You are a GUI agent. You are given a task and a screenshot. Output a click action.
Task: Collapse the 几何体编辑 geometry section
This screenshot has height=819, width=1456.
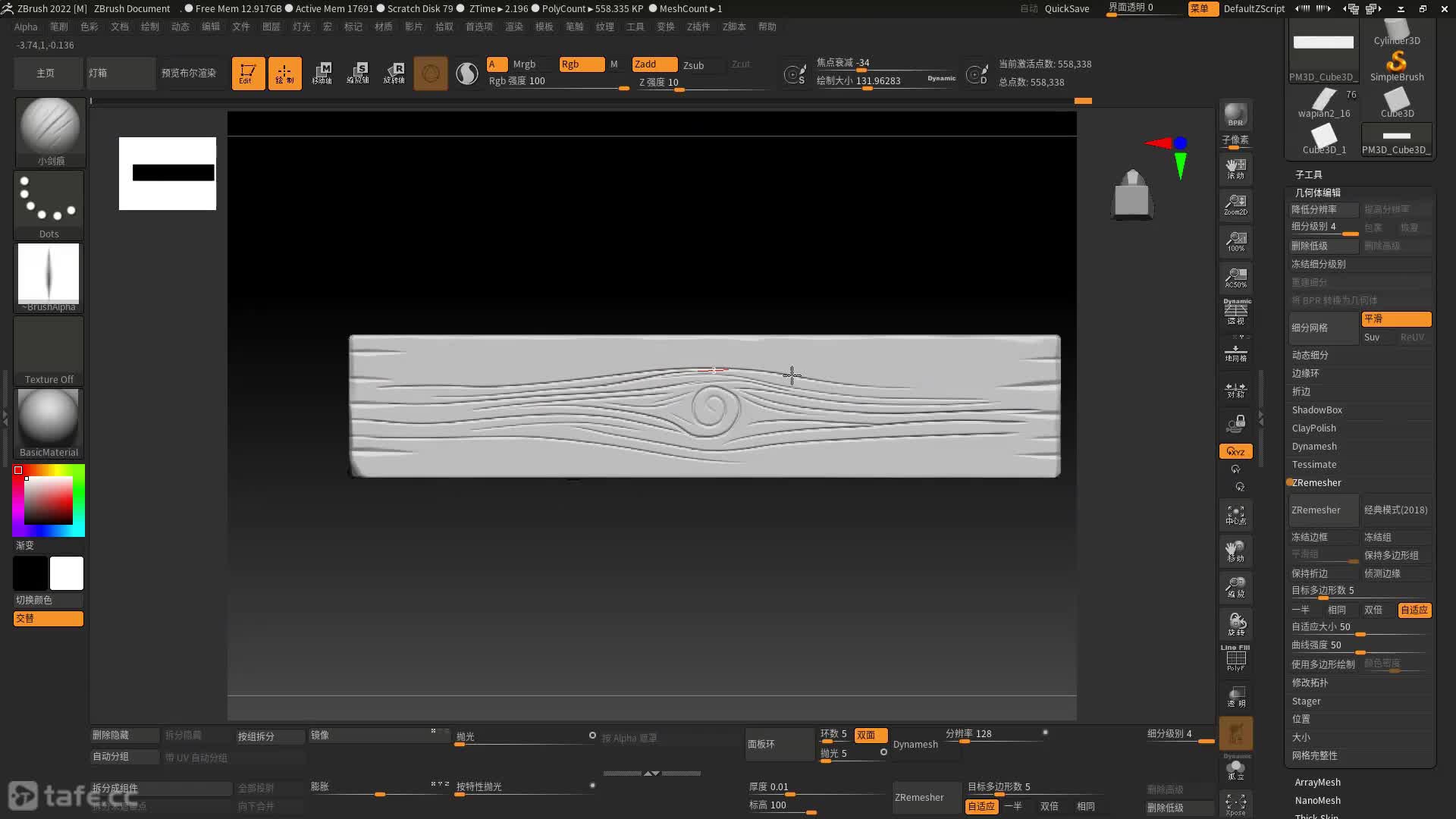click(x=1318, y=193)
